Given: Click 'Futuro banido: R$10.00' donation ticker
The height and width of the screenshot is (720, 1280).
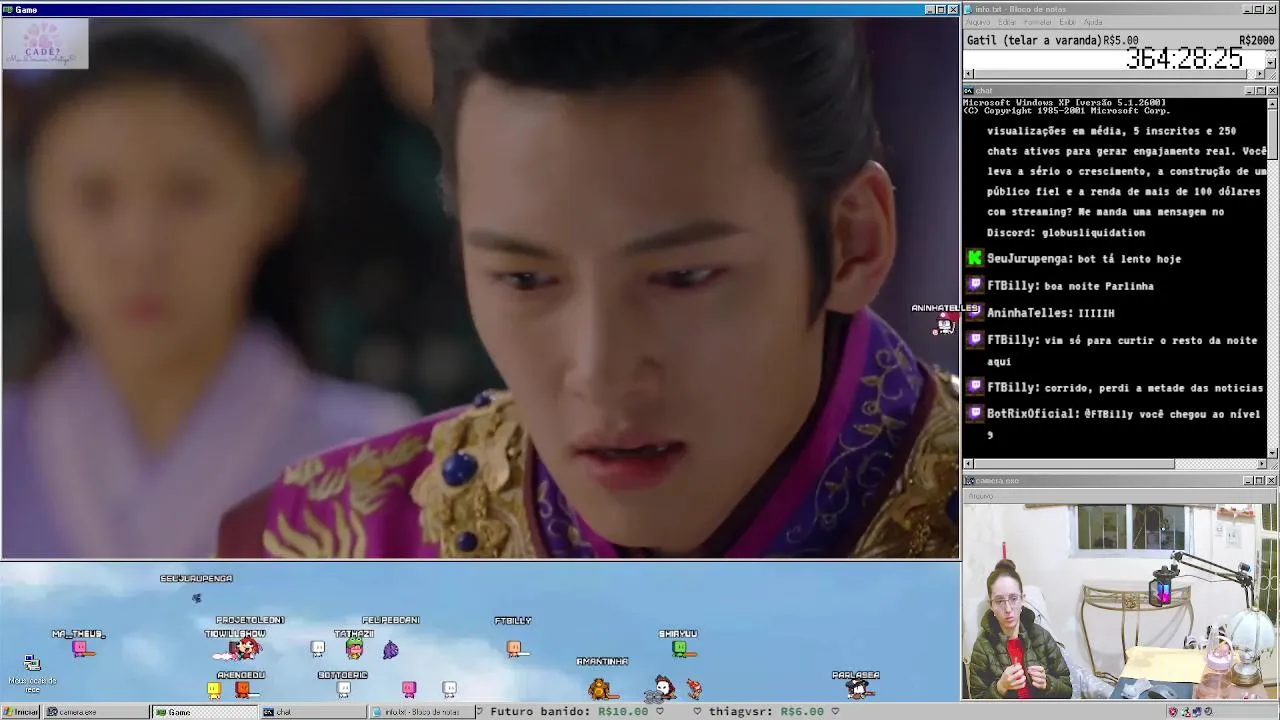Looking at the screenshot, I should tap(569, 712).
